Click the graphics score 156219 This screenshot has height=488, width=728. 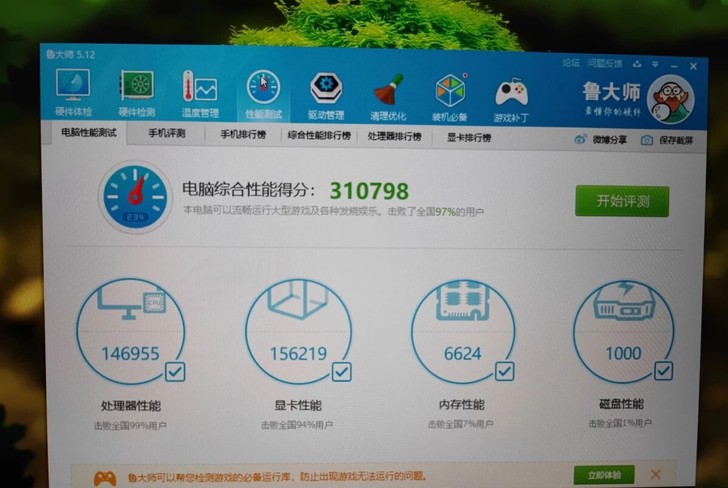click(x=299, y=354)
